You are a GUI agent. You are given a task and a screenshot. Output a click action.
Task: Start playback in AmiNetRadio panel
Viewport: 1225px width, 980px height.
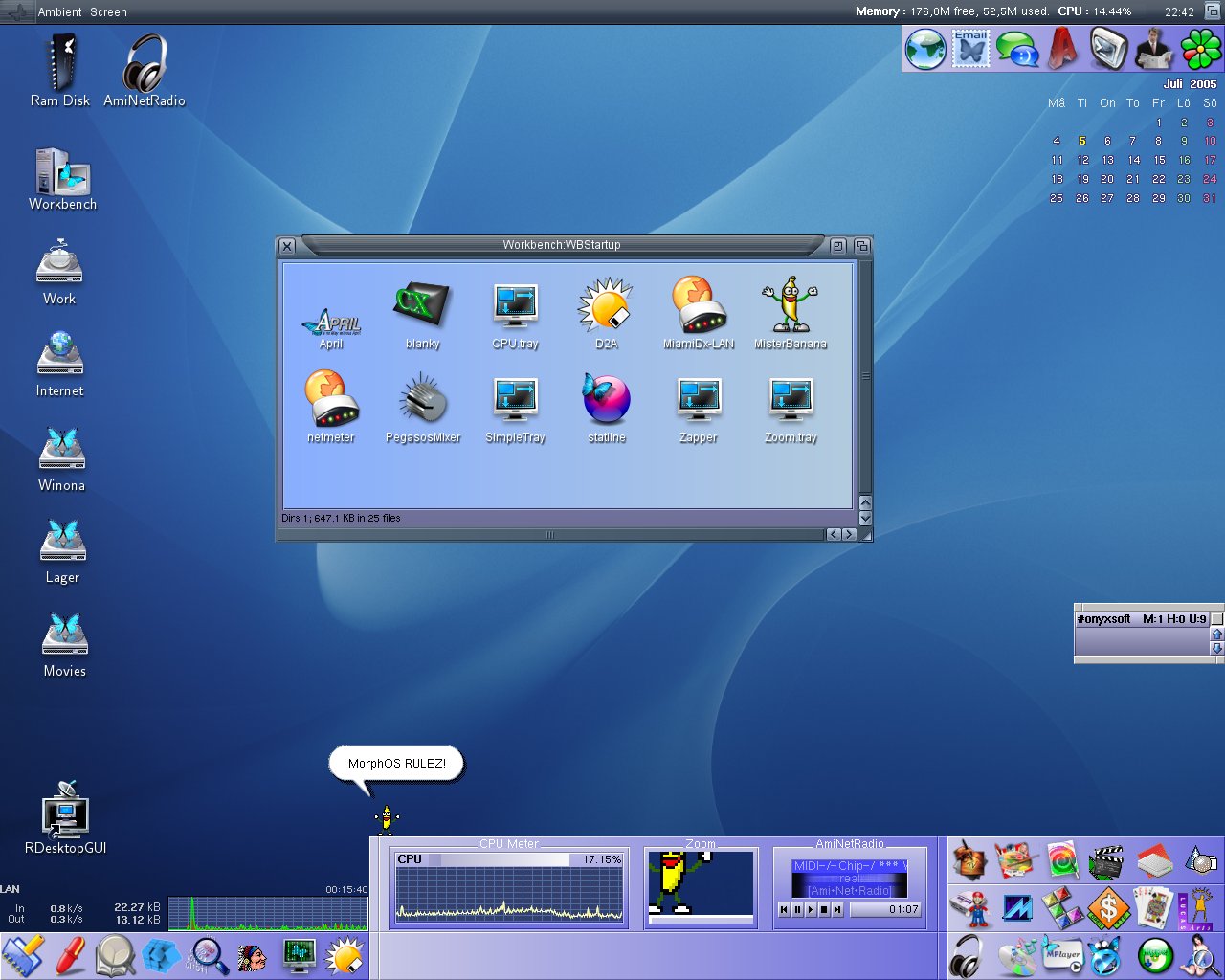point(811,909)
